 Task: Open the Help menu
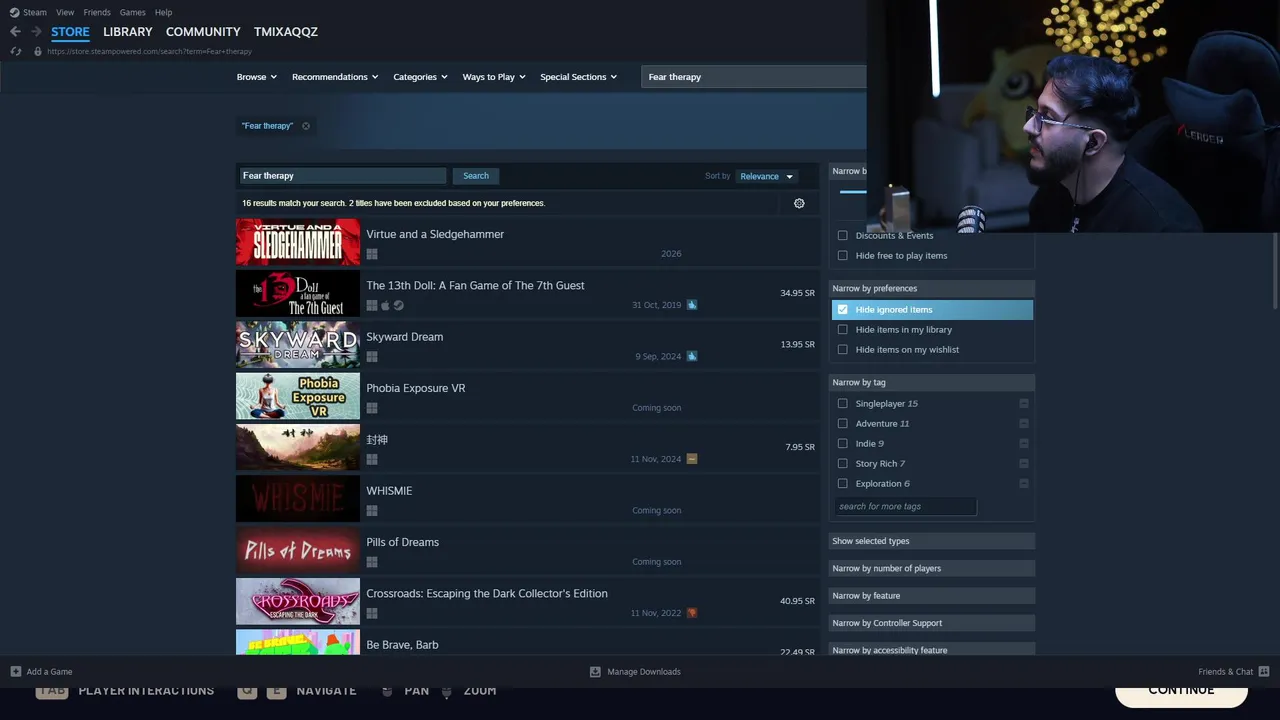tap(163, 12)
